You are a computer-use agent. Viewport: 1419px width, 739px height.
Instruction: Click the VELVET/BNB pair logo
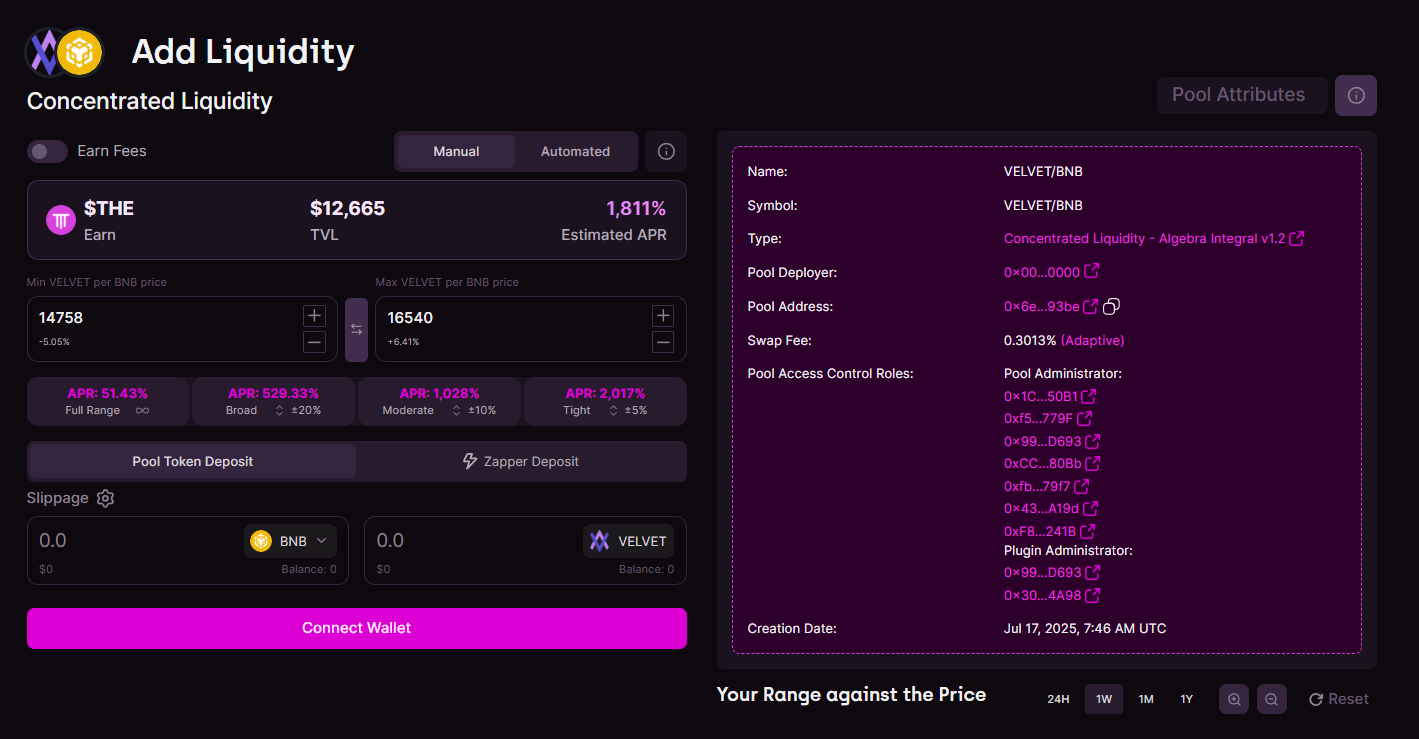coord(64,52)
